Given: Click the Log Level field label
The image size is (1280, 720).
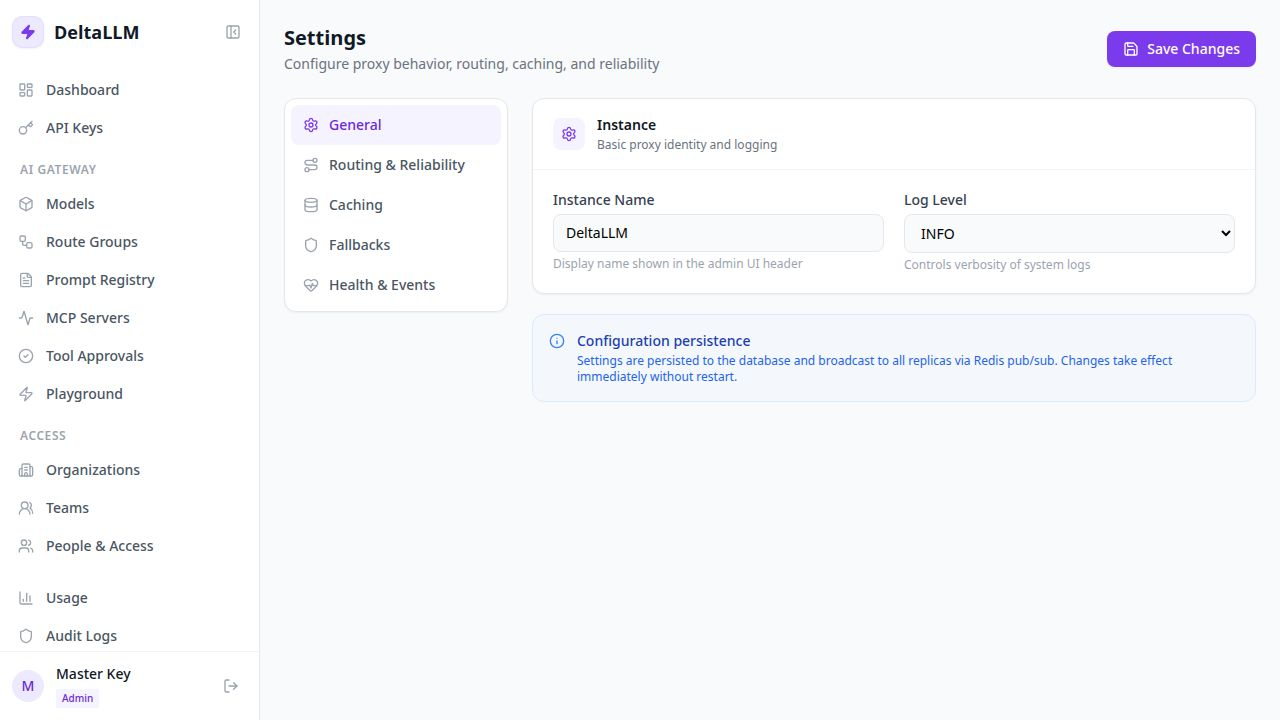Looking at the screenshot, I should click(x=935, y=200).
